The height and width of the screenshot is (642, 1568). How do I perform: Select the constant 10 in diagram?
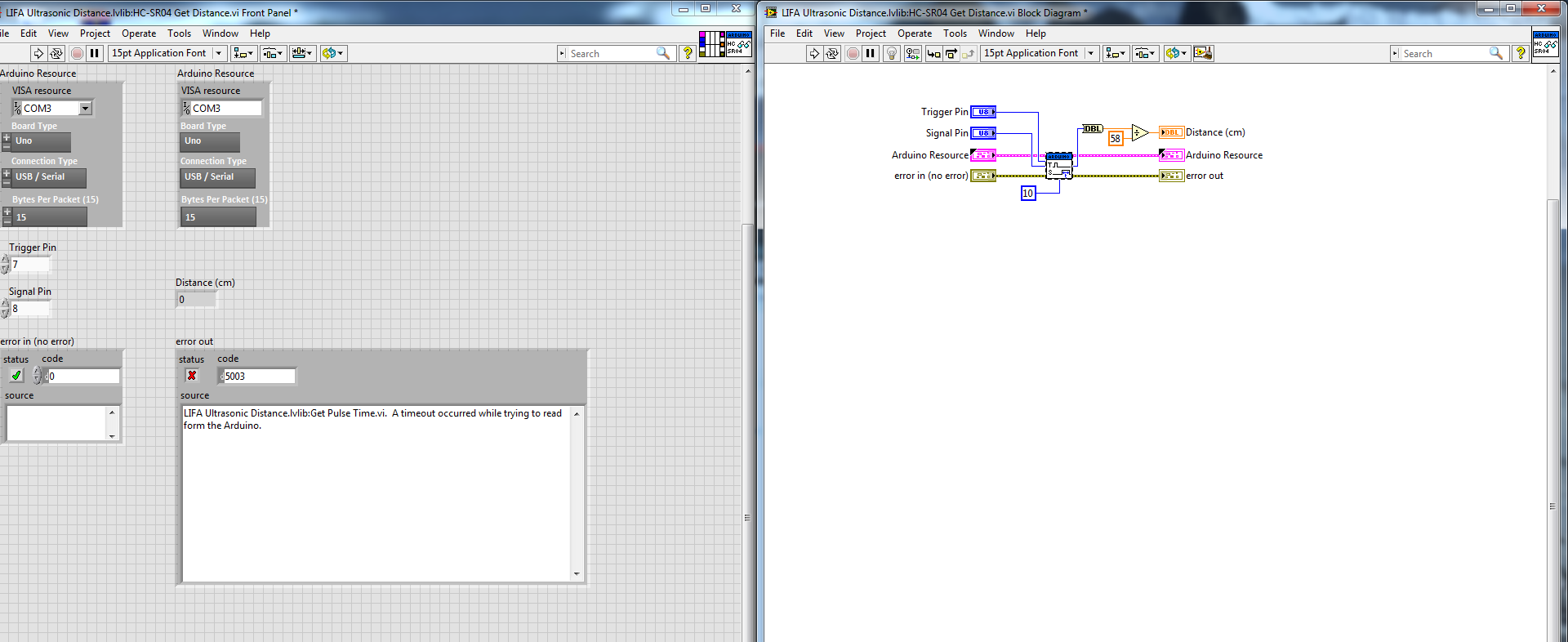coord(1028,194)
